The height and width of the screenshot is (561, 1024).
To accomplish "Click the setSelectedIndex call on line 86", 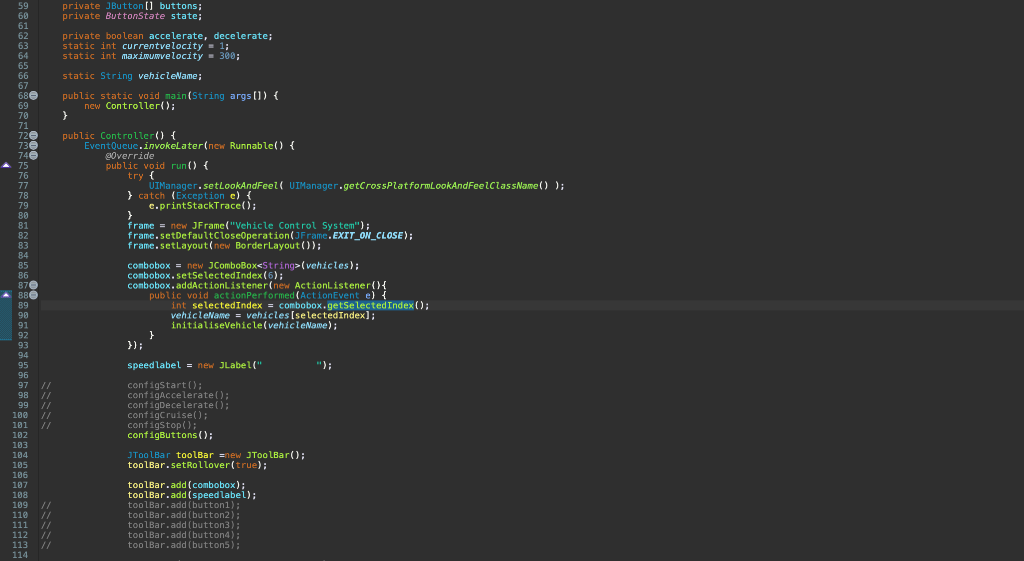I will 219,275.
